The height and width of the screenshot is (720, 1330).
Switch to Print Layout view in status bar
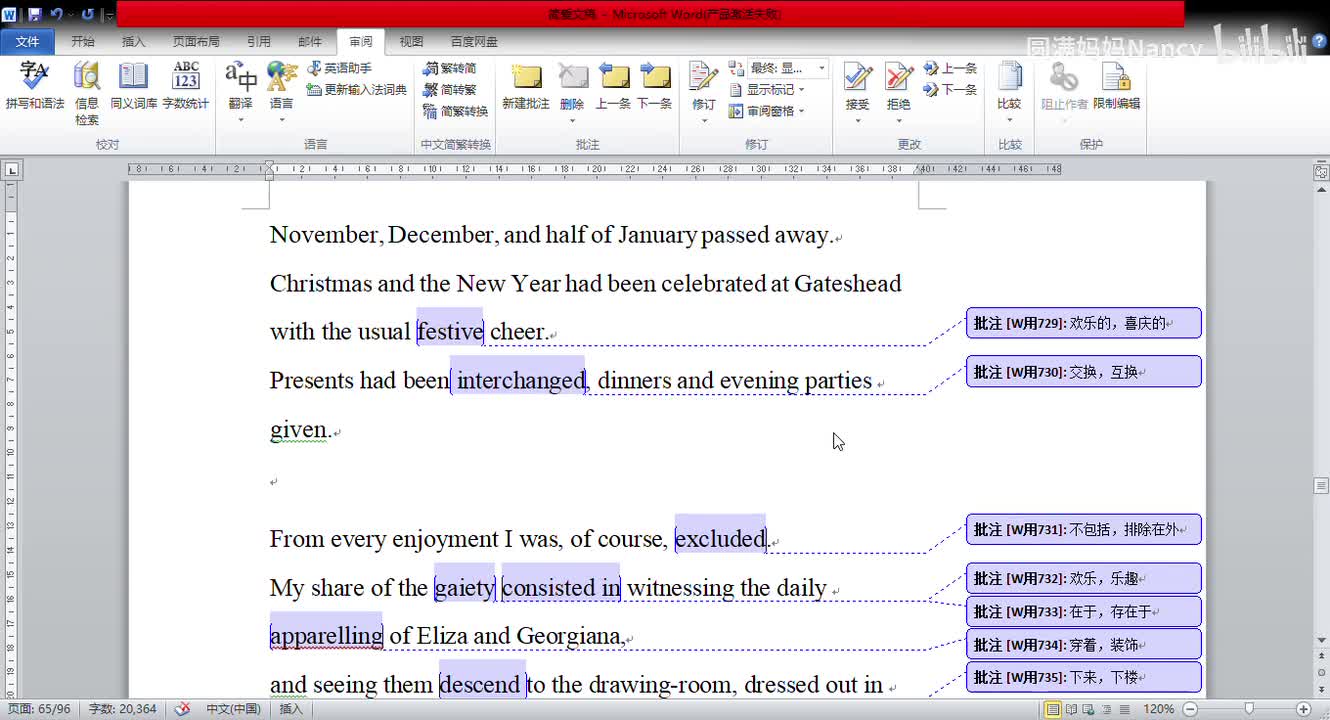tap(1053, 709)
